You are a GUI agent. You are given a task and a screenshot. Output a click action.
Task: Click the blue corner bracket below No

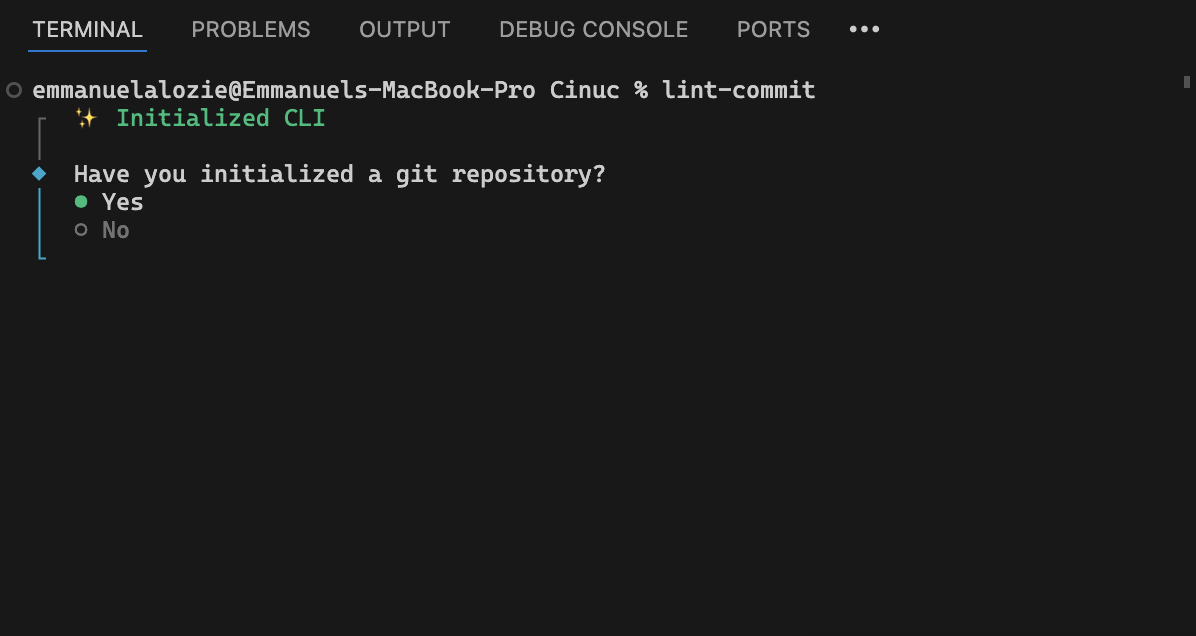pyautogui.click(x=41, y=255)
